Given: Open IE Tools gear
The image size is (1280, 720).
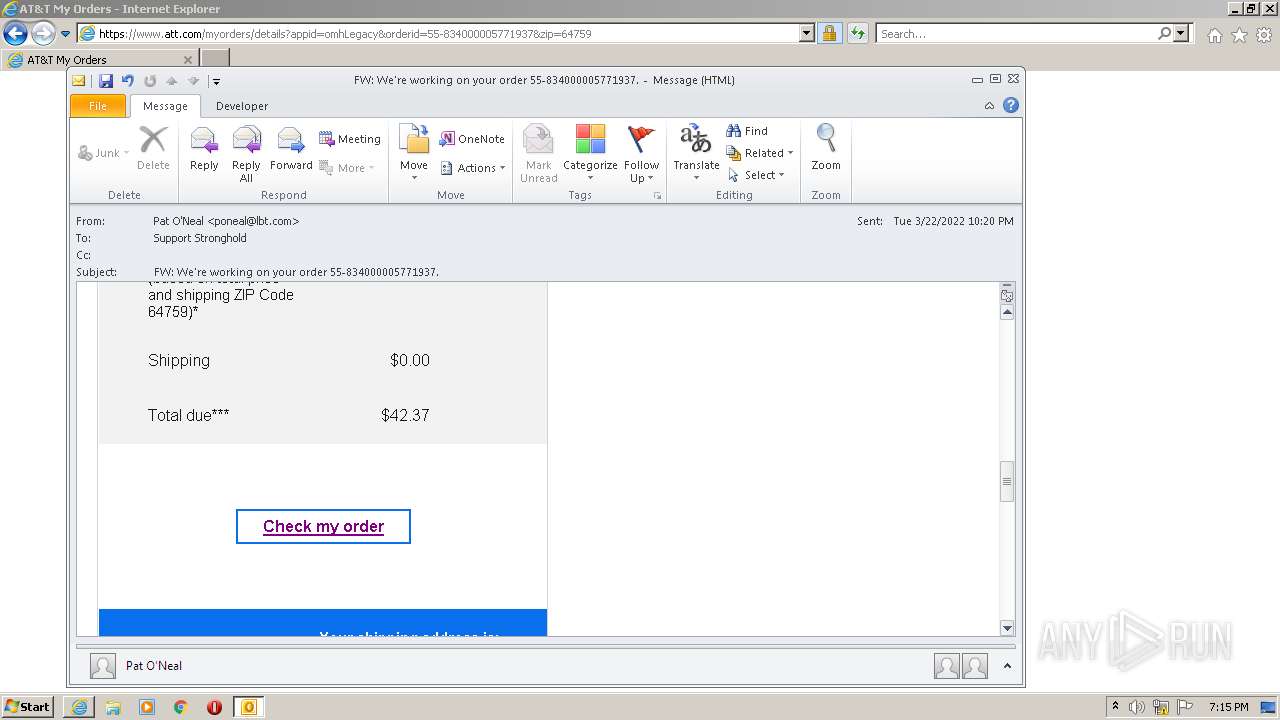Looking at the screenshot, I should (x=1264, y=35).
